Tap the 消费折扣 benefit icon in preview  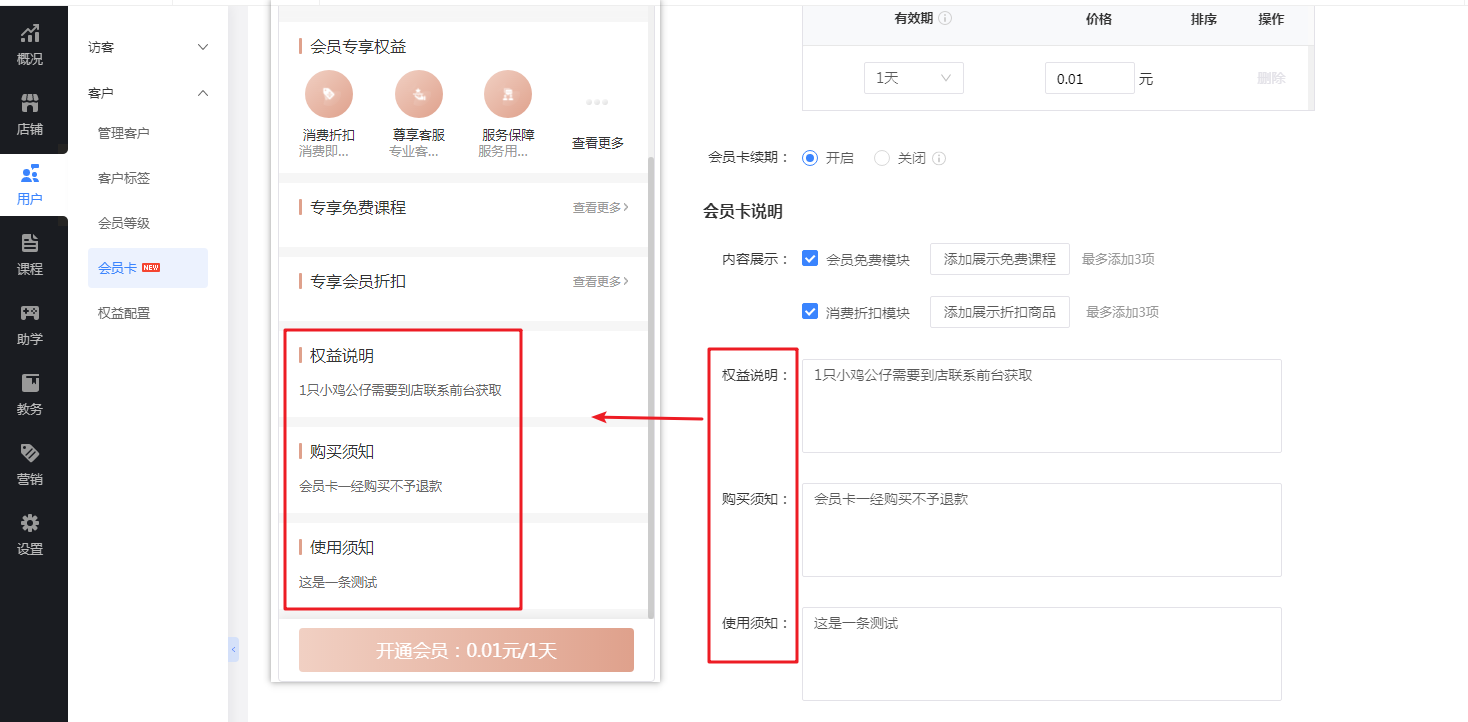tap(329, 95)
